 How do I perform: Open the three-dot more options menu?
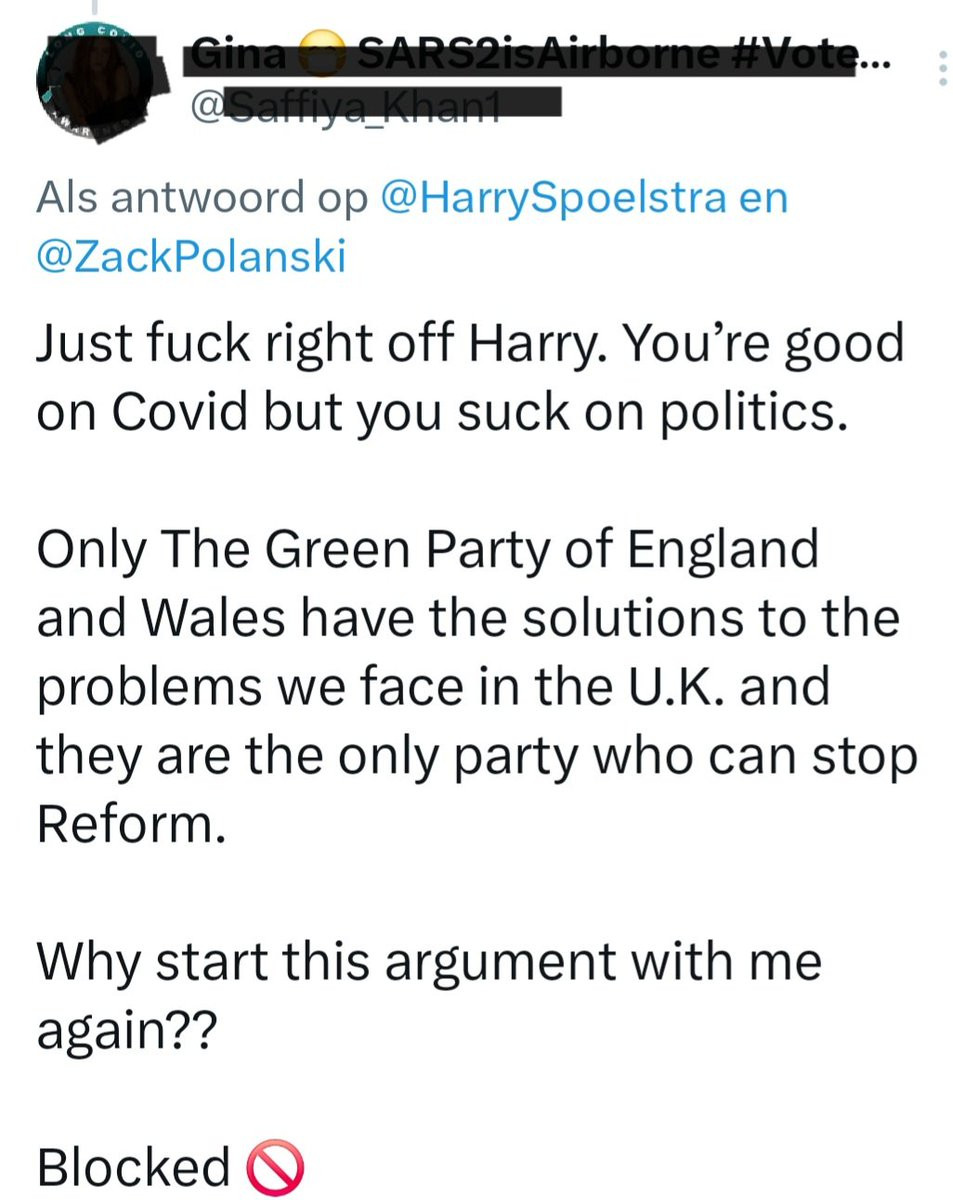(x=939, y=68)
